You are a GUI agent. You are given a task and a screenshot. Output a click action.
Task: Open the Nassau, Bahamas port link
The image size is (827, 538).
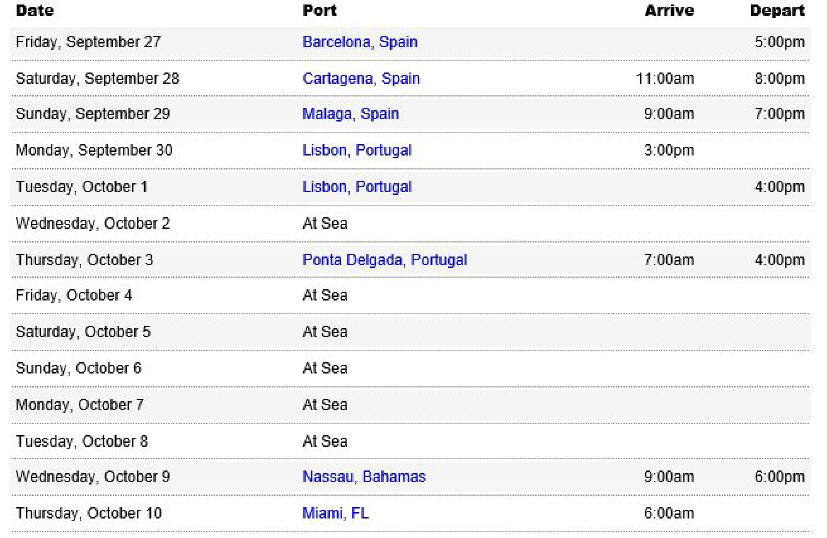(x=363, y=477)
